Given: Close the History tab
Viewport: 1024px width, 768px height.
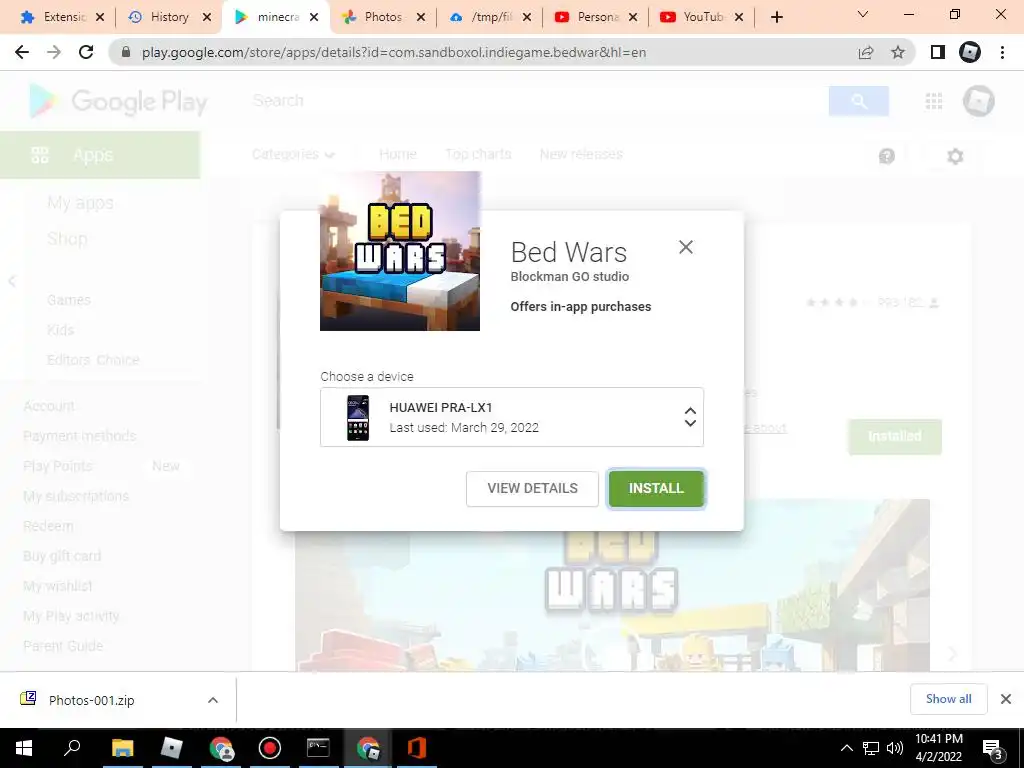Looking at the screenshot, I should 207,17.
